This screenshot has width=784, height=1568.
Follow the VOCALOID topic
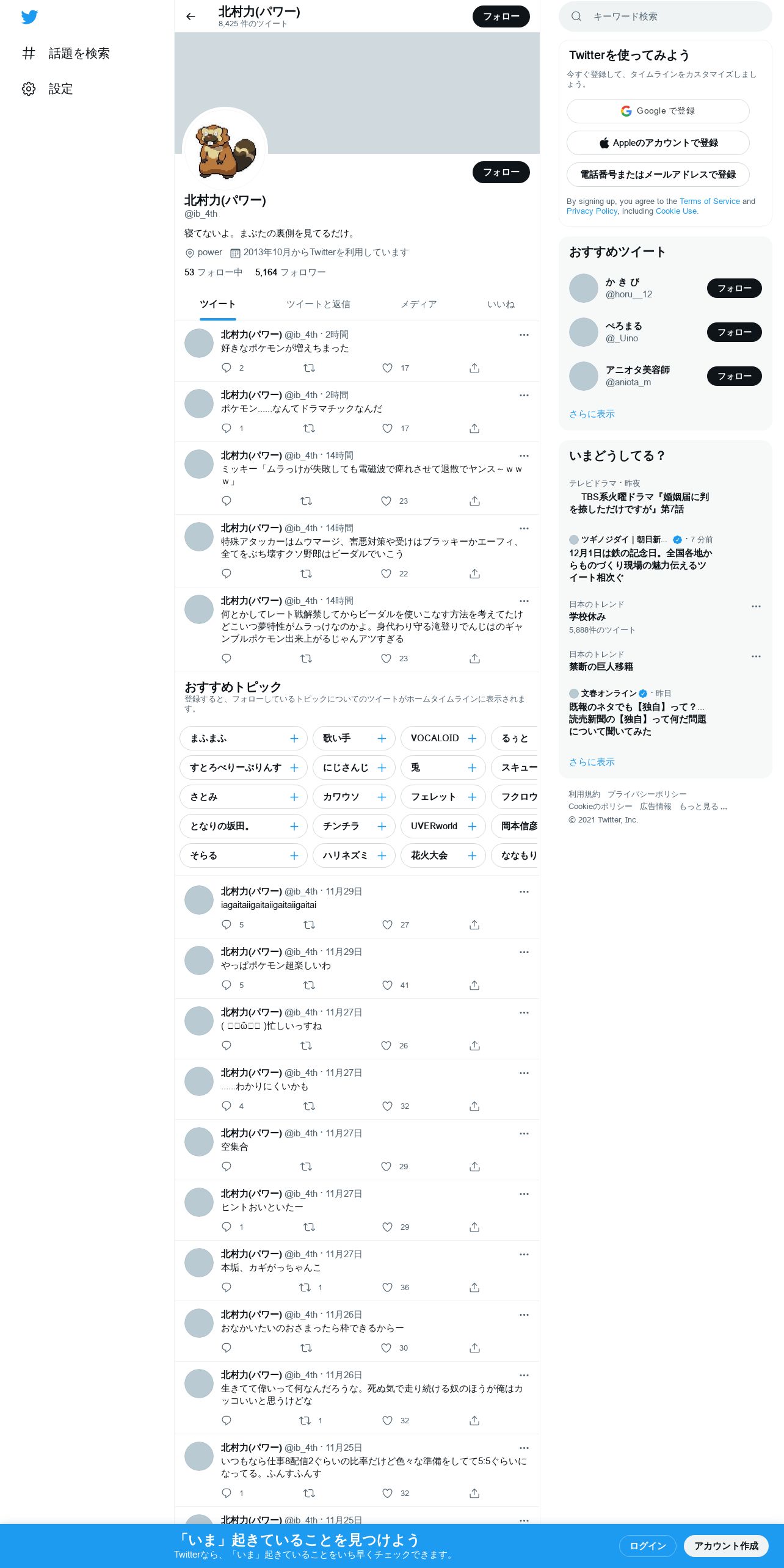coord(472,738)
